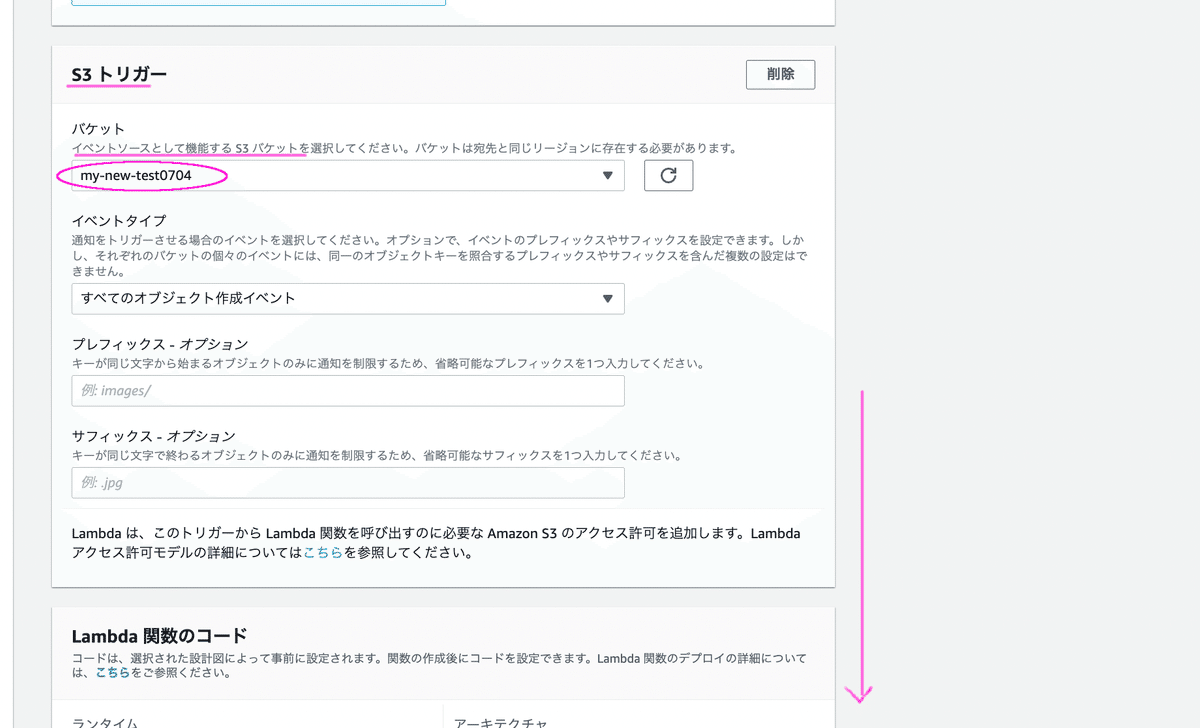The height and width of the screenshot is (728, 1200).
Task: Open the こちら link about Lambda function deployment
Action: (x=112, y=674)
